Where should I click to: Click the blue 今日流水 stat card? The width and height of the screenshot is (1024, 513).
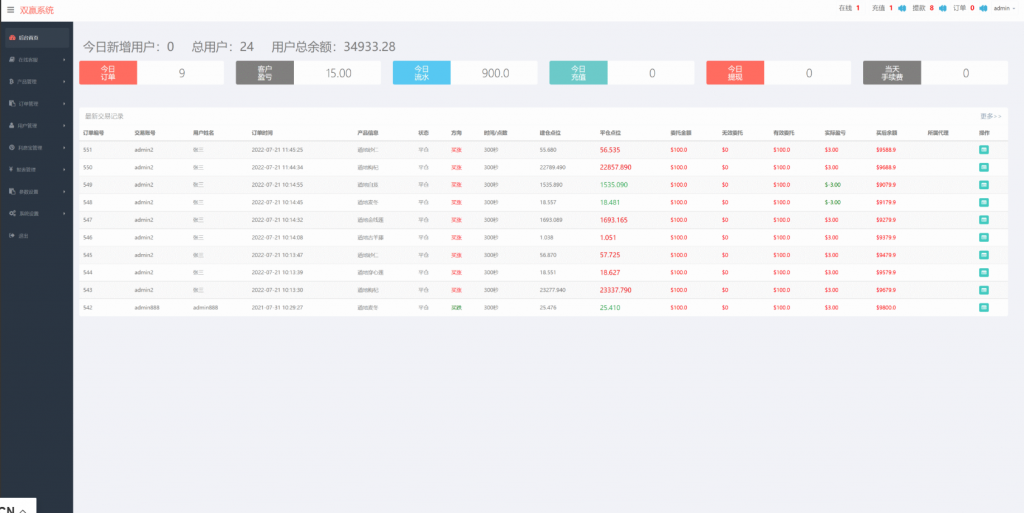(x=421, y=73)
